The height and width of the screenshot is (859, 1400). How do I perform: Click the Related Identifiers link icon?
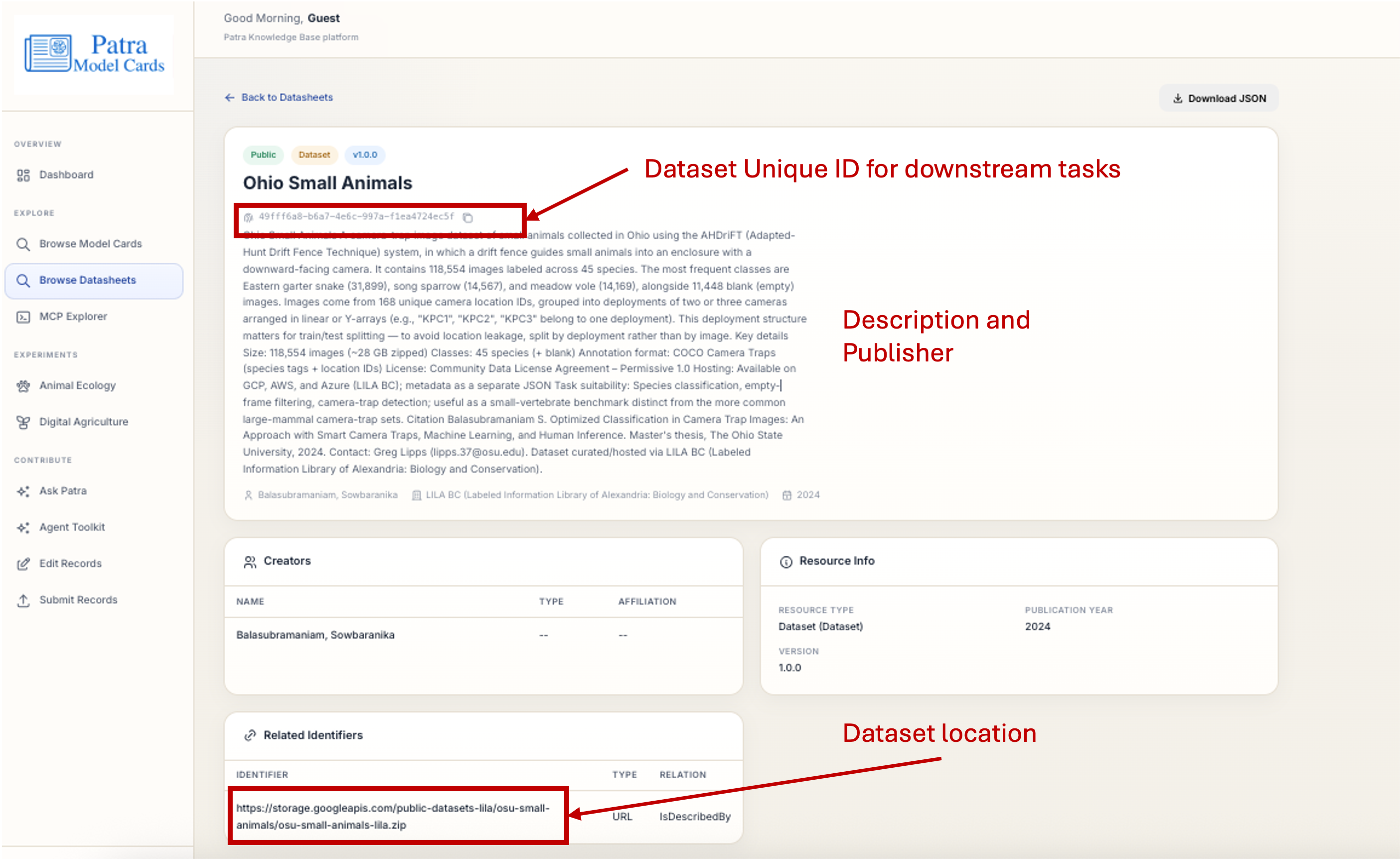250,736
